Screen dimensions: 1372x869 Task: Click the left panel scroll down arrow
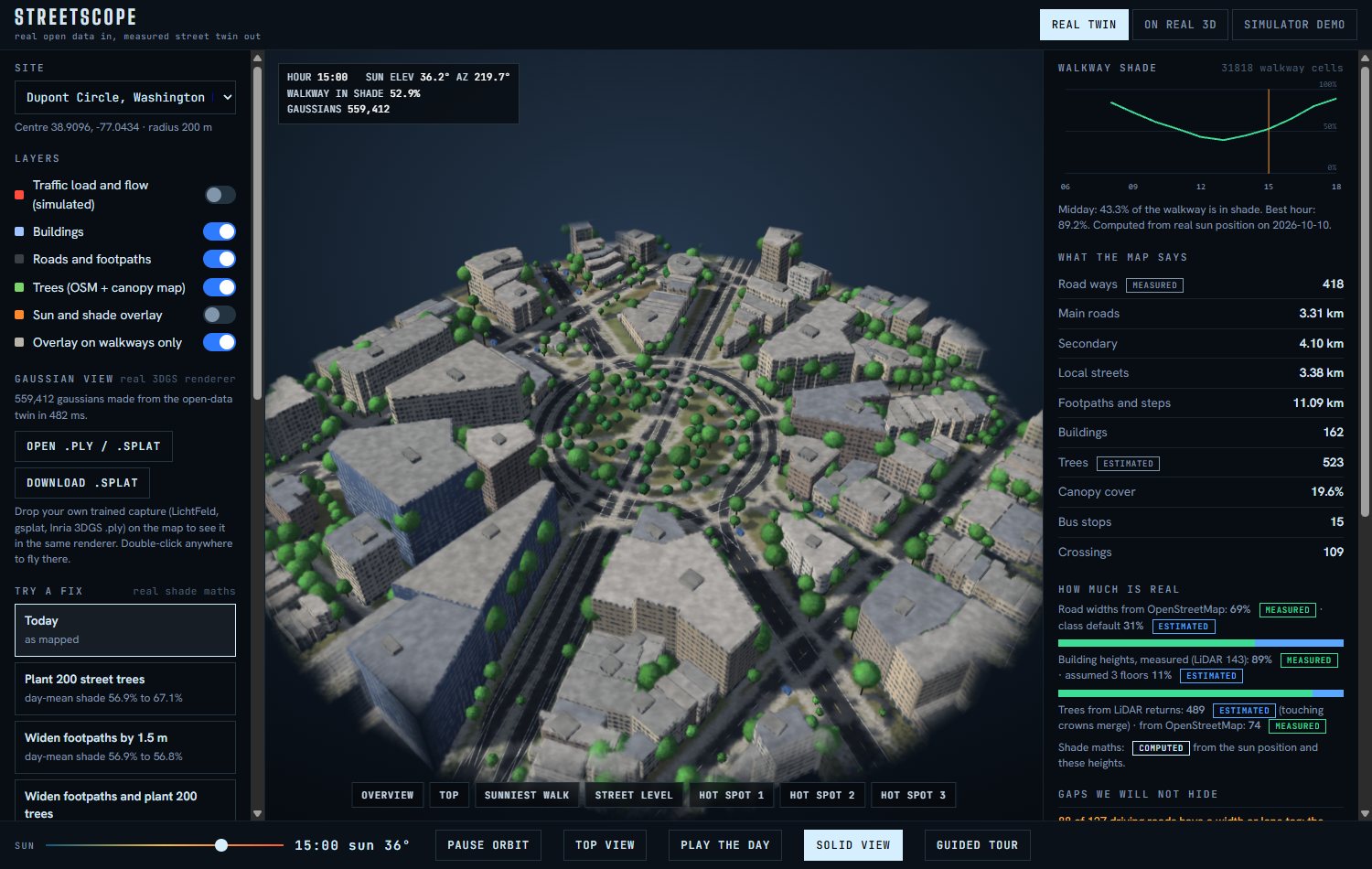coord(257,813)
